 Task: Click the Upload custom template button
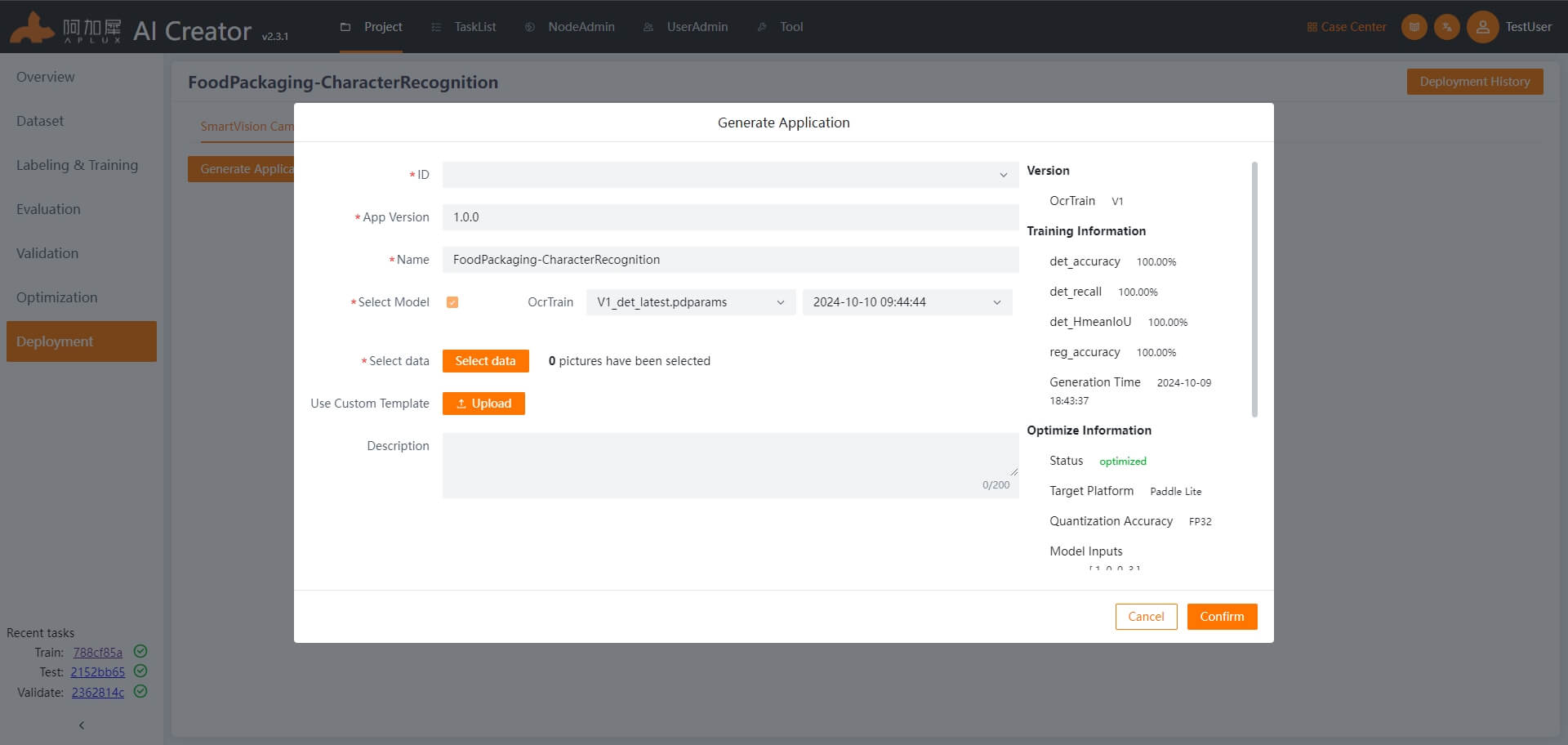[483, 404]
